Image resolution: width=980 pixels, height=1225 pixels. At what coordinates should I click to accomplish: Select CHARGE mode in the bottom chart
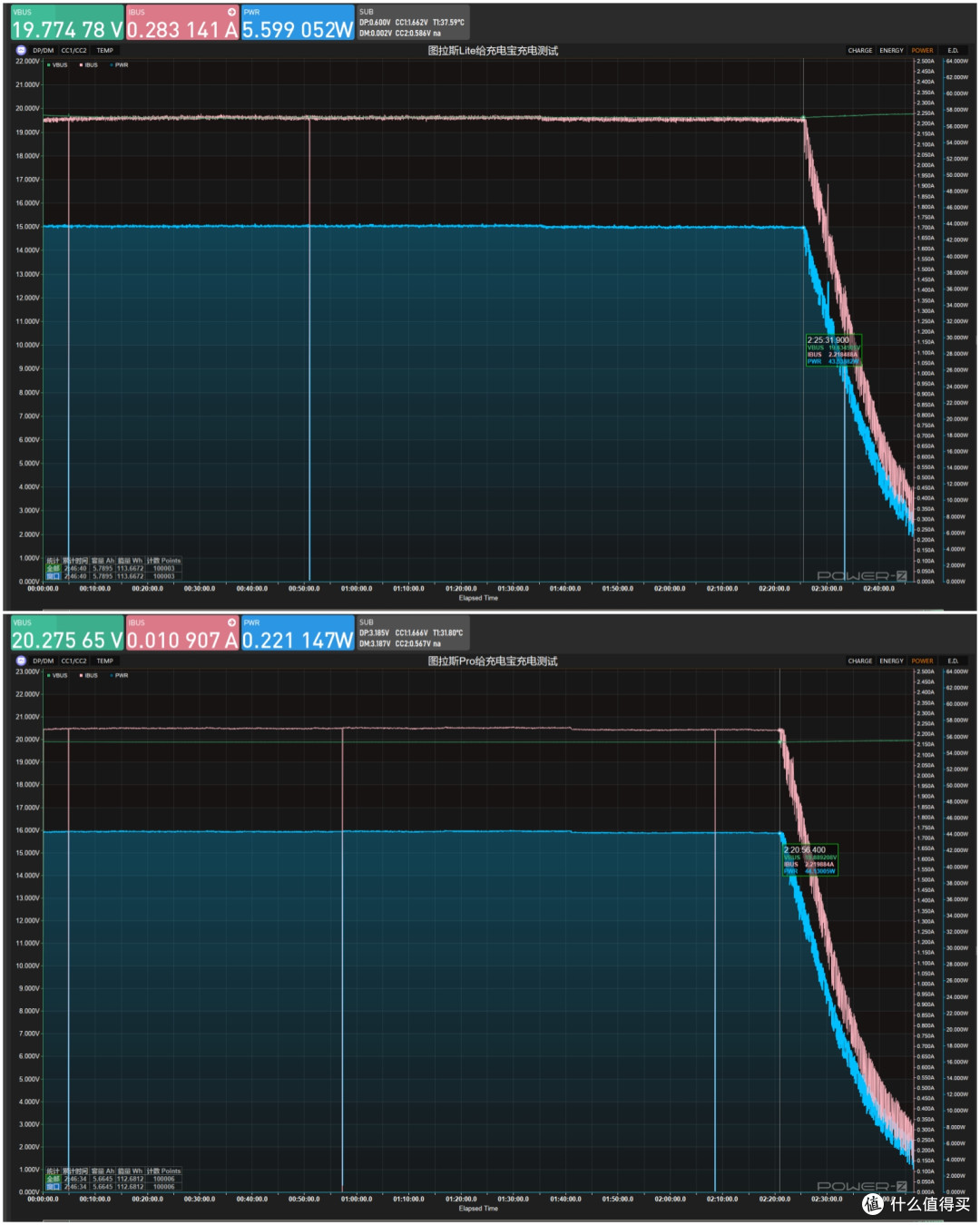tap(860, 661)
